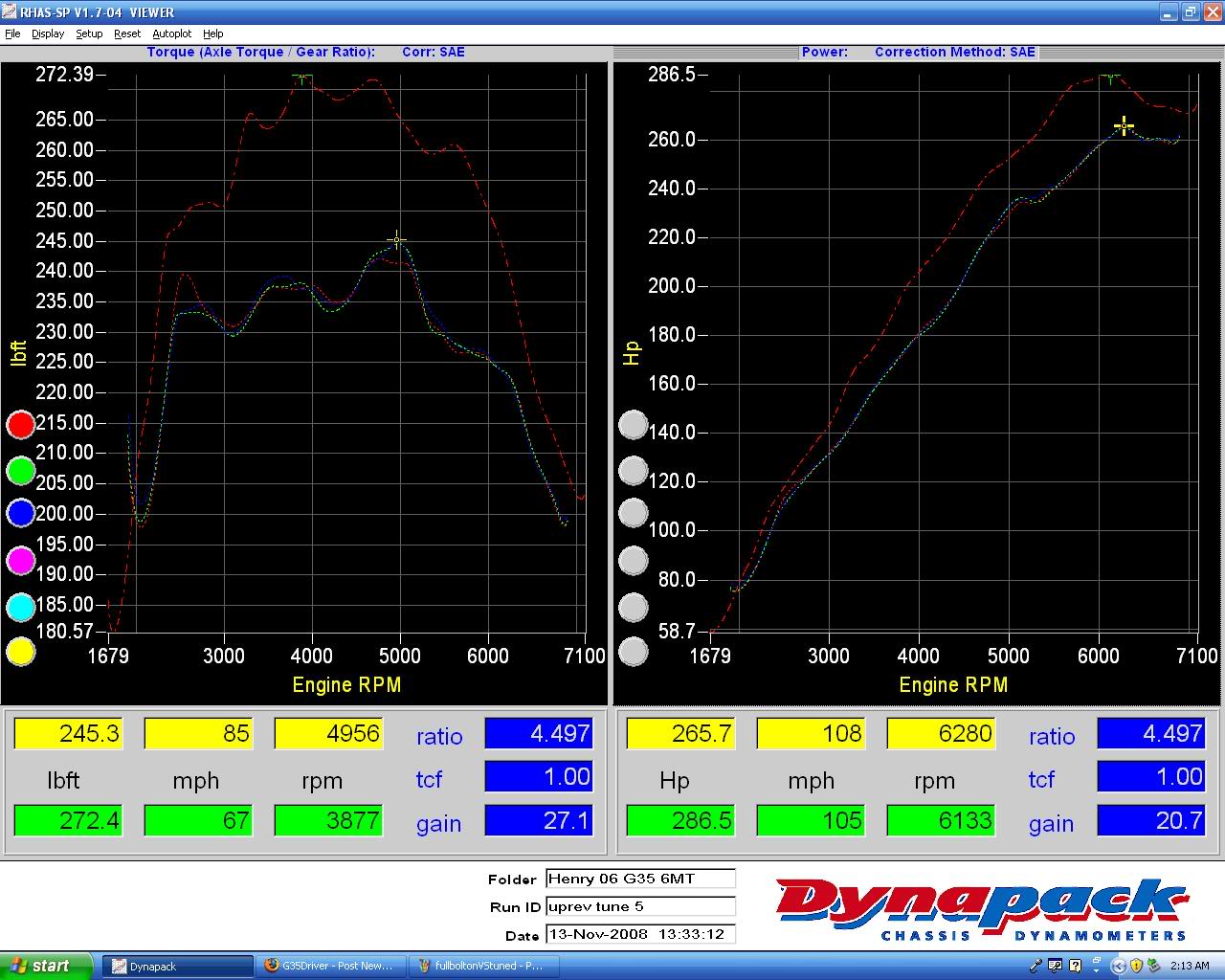Click the Safely Remove Hardware tray icon
The height and width of the screenshot is (980, 1225).
pyautogui.click(x=1153, y=966)
